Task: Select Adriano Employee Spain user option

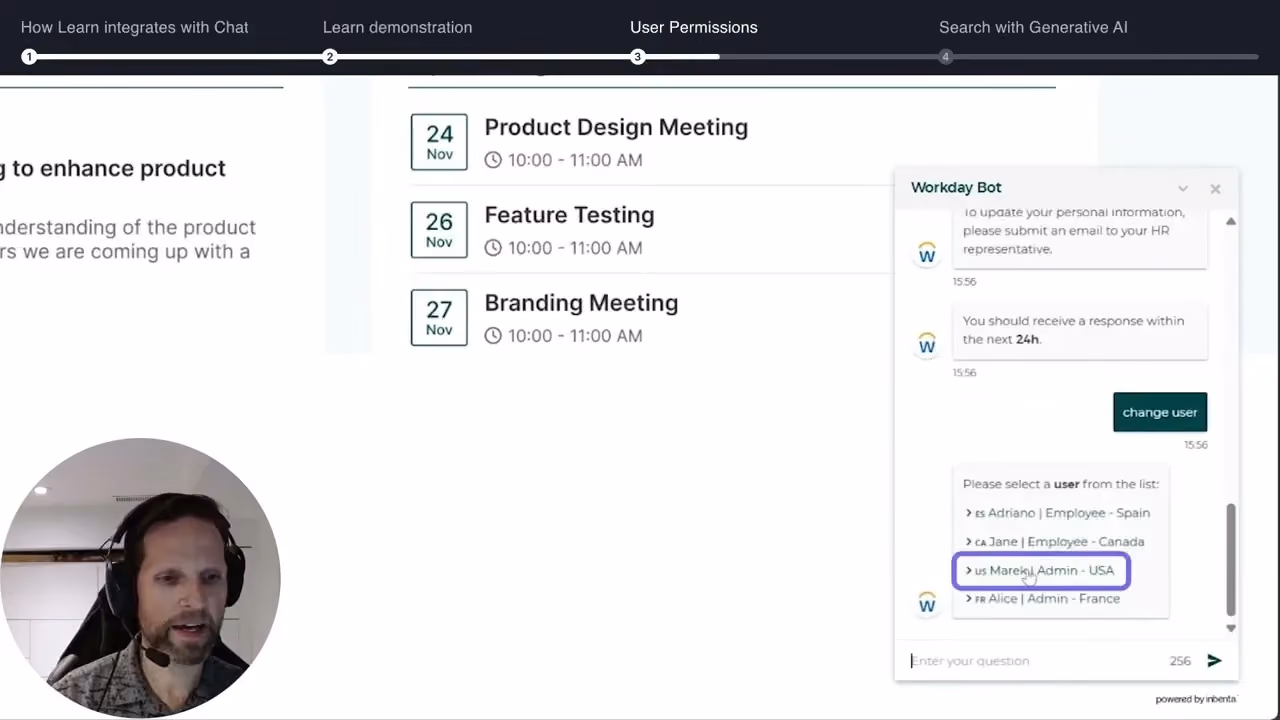Action: pos(1057,513)
